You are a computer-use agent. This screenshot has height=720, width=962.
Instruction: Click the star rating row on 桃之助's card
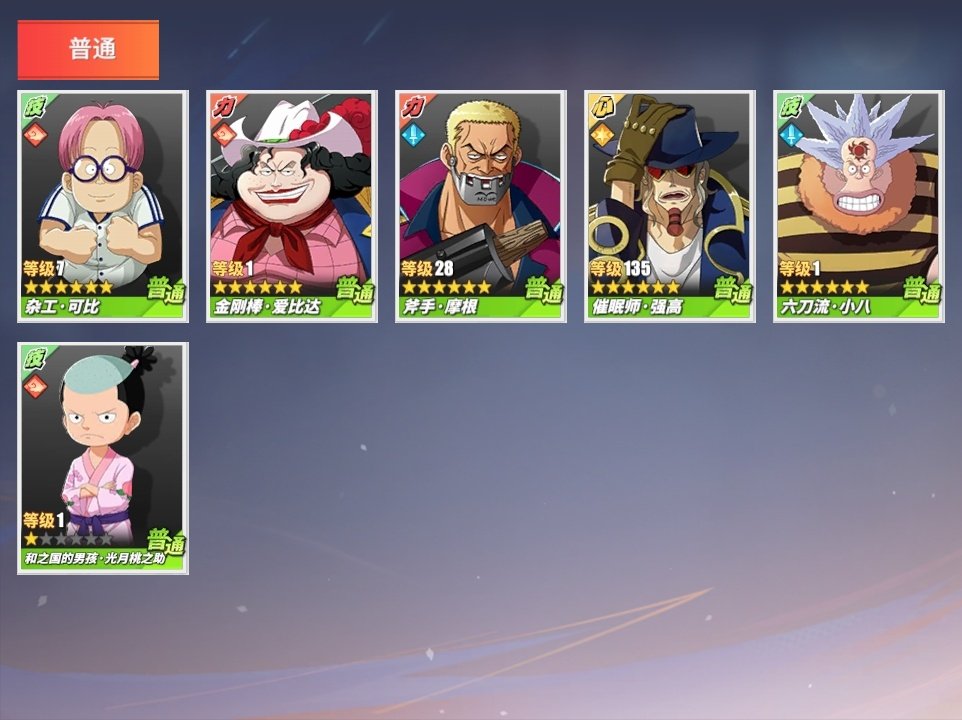[68, 539]
